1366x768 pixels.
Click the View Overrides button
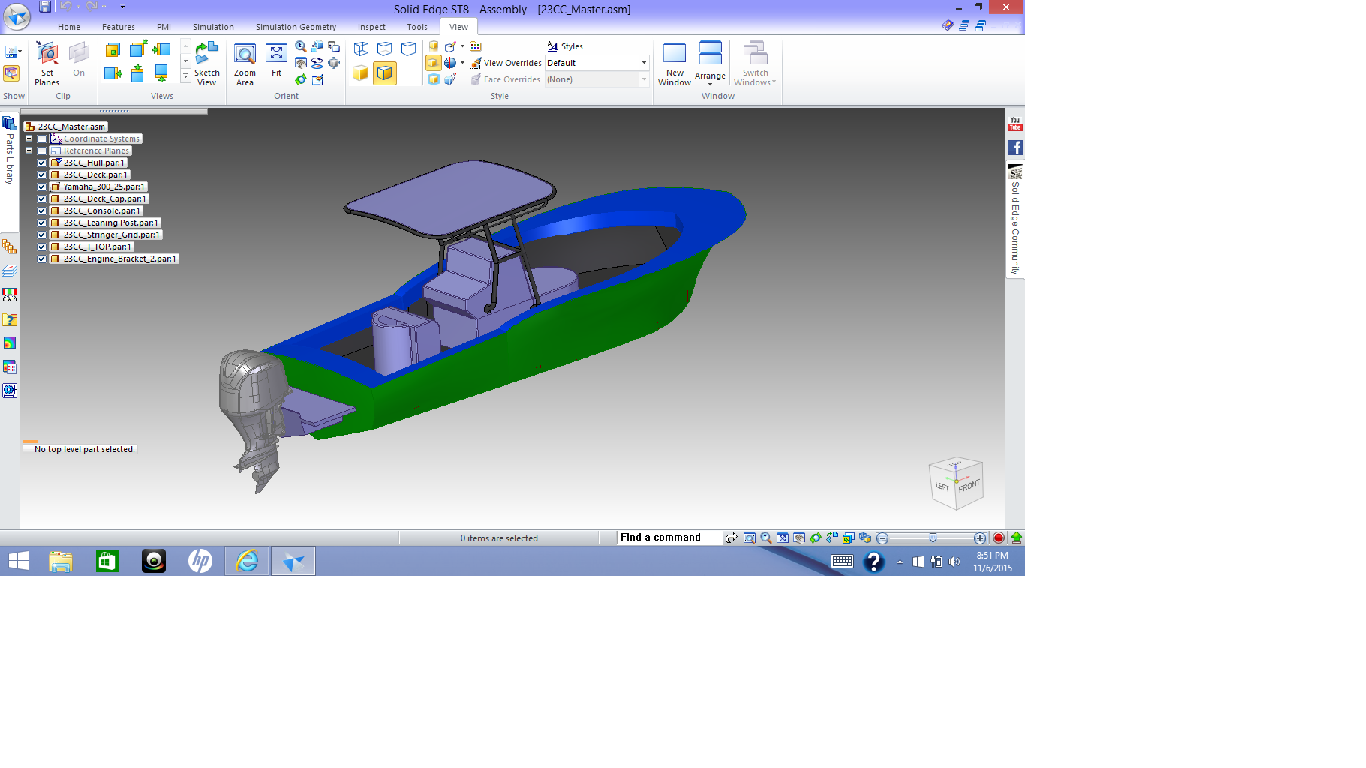[x=506, y=63]
